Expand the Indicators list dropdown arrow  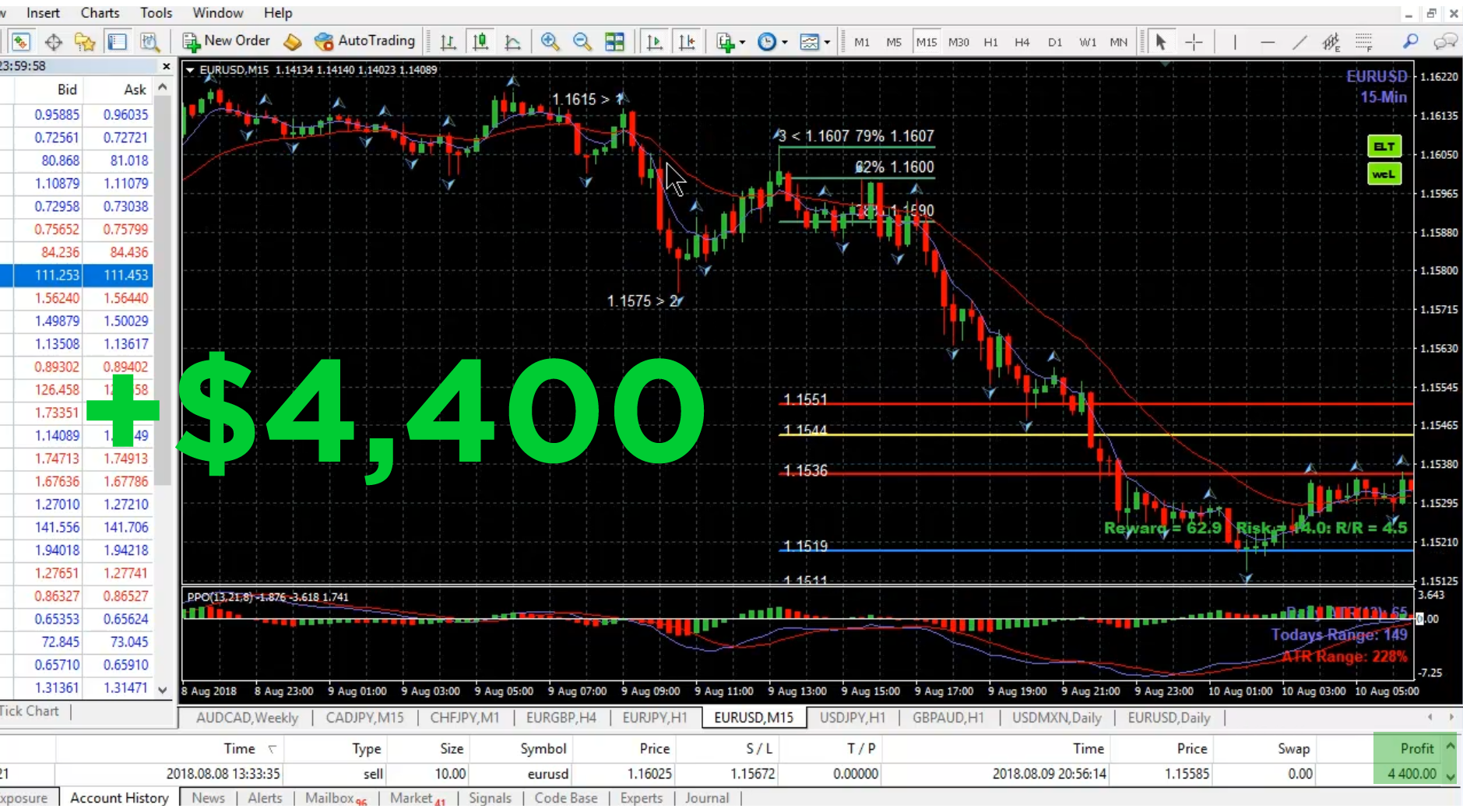coord(743,42)
